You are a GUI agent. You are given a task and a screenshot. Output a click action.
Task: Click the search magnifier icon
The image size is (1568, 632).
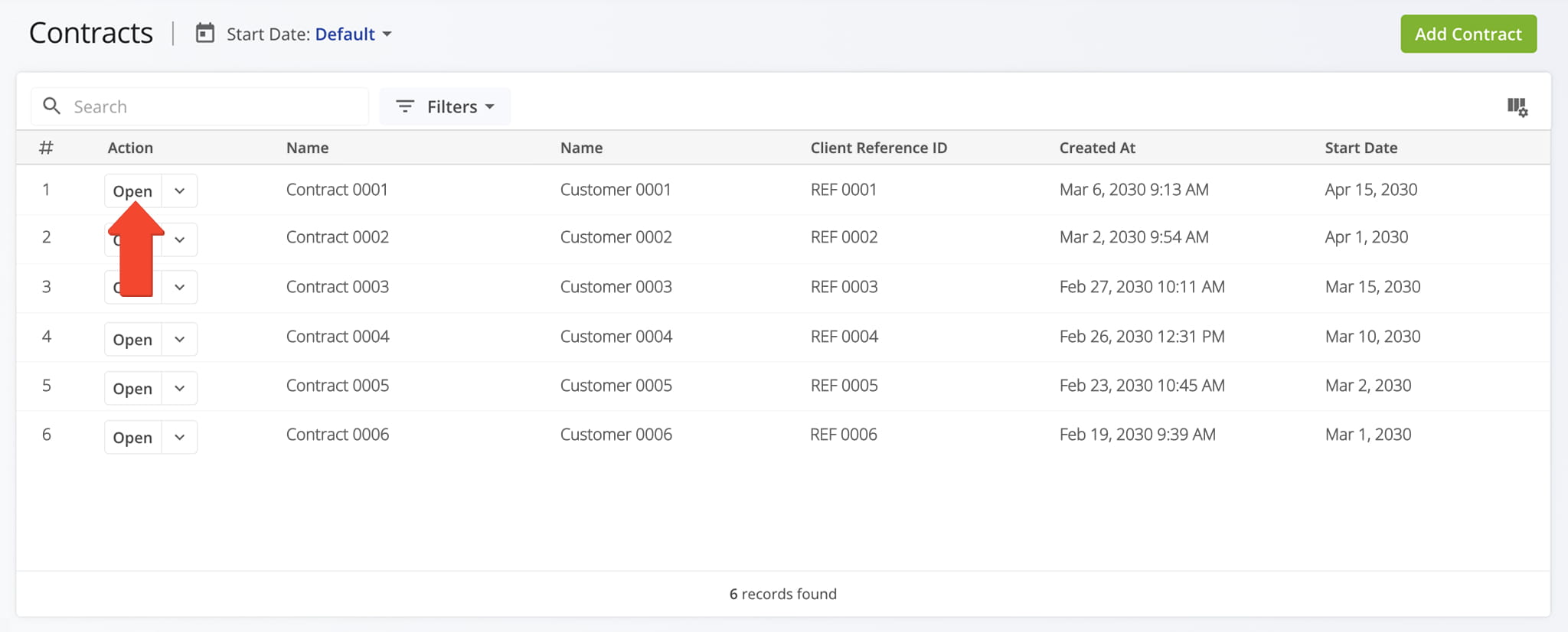pos(51,106)
